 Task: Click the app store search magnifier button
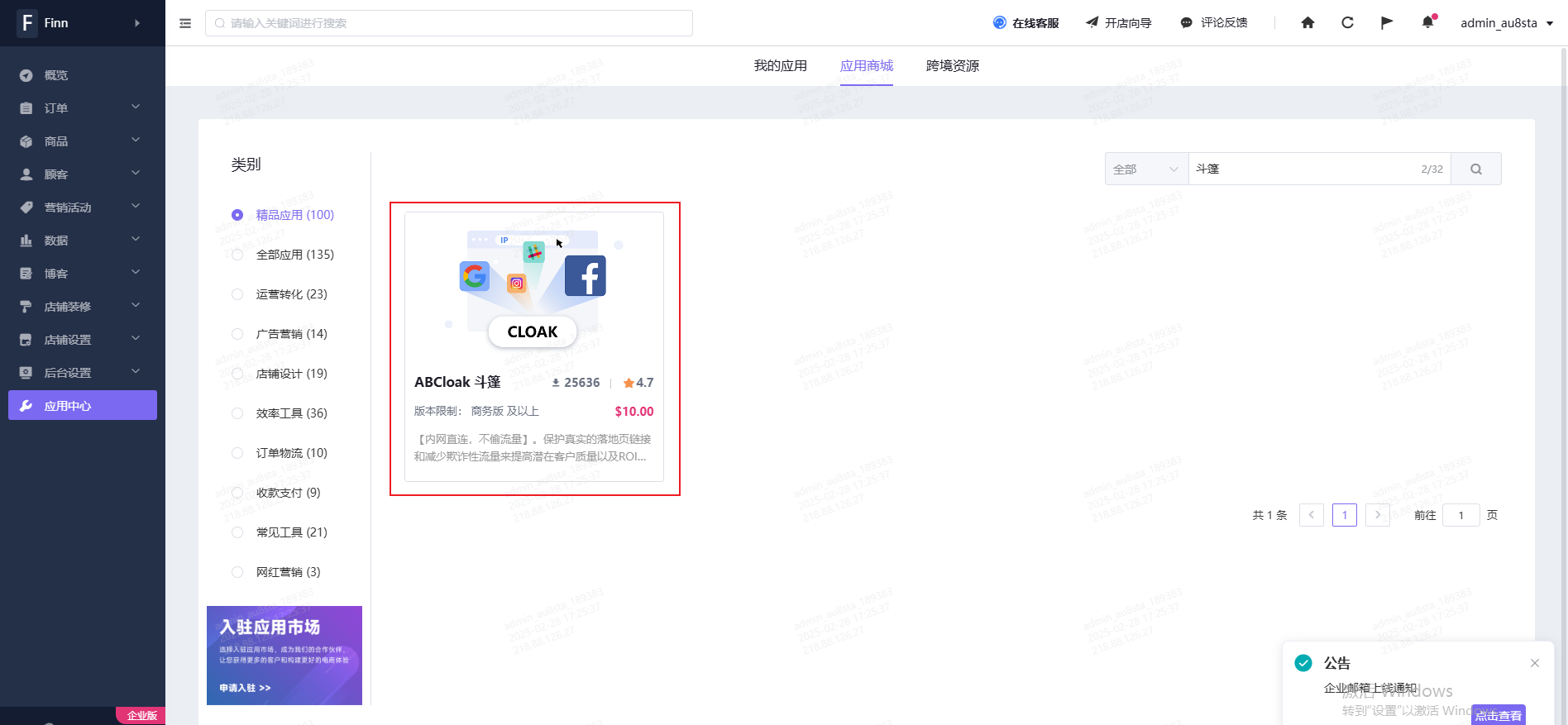[x=1476, y=169]
